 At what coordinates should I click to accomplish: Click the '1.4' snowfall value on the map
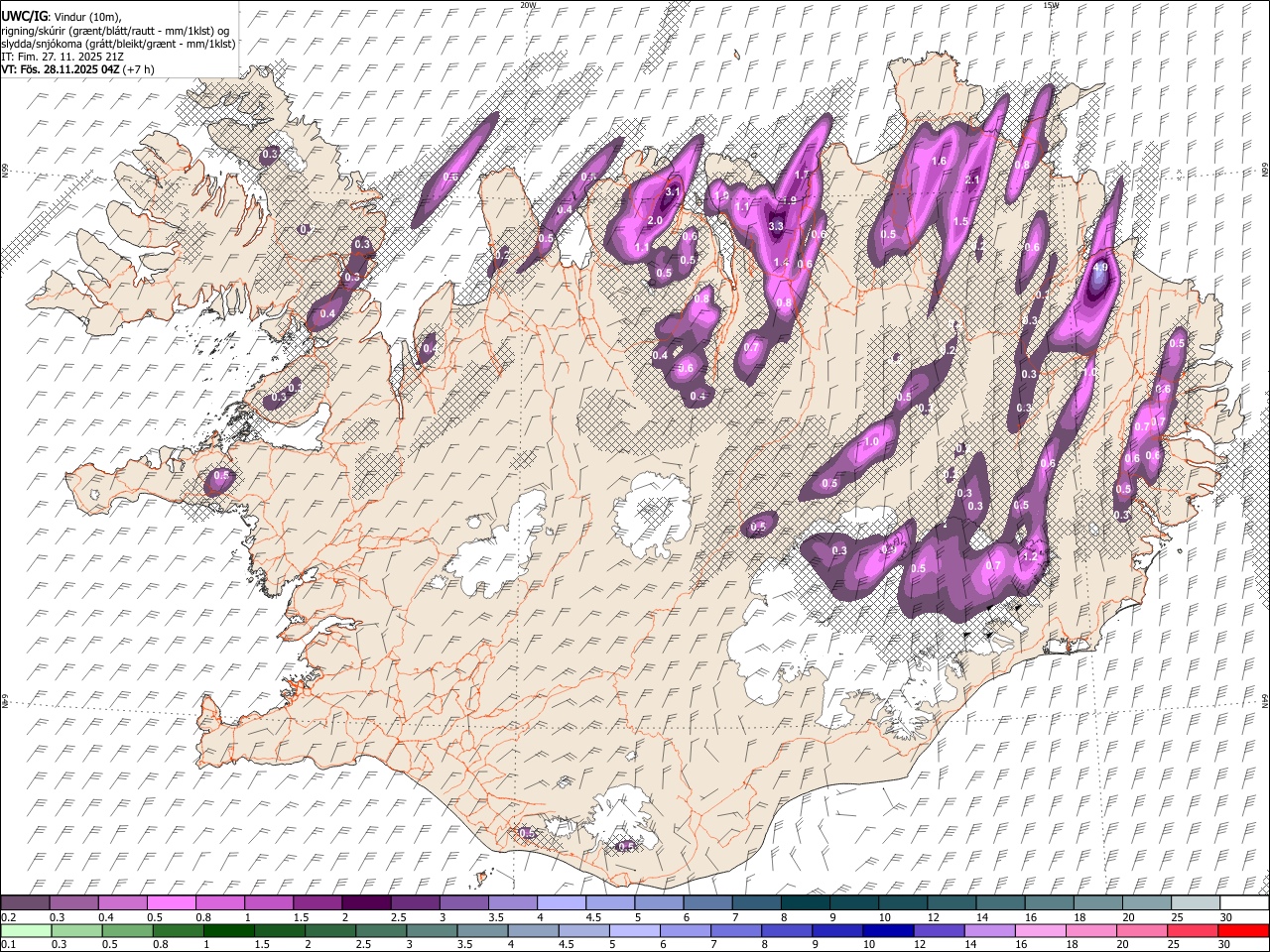pyautogui.click(x=781, y=263)
